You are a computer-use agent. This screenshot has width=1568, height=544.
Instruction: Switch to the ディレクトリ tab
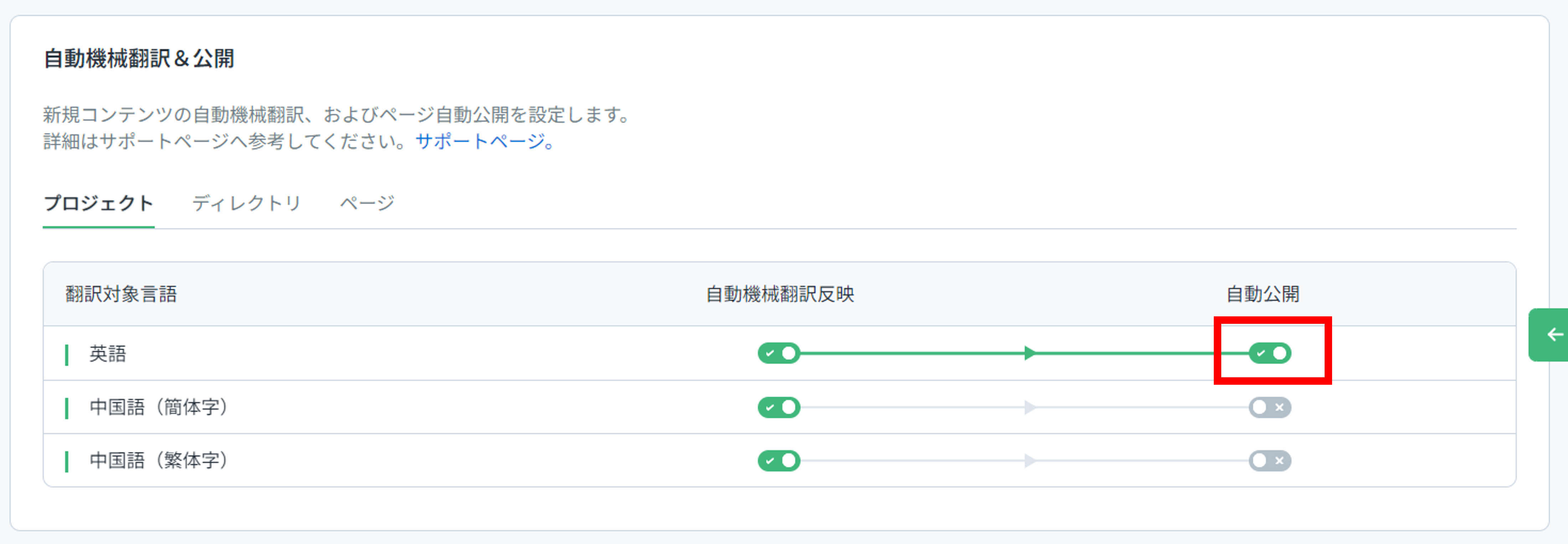(247, 203)
